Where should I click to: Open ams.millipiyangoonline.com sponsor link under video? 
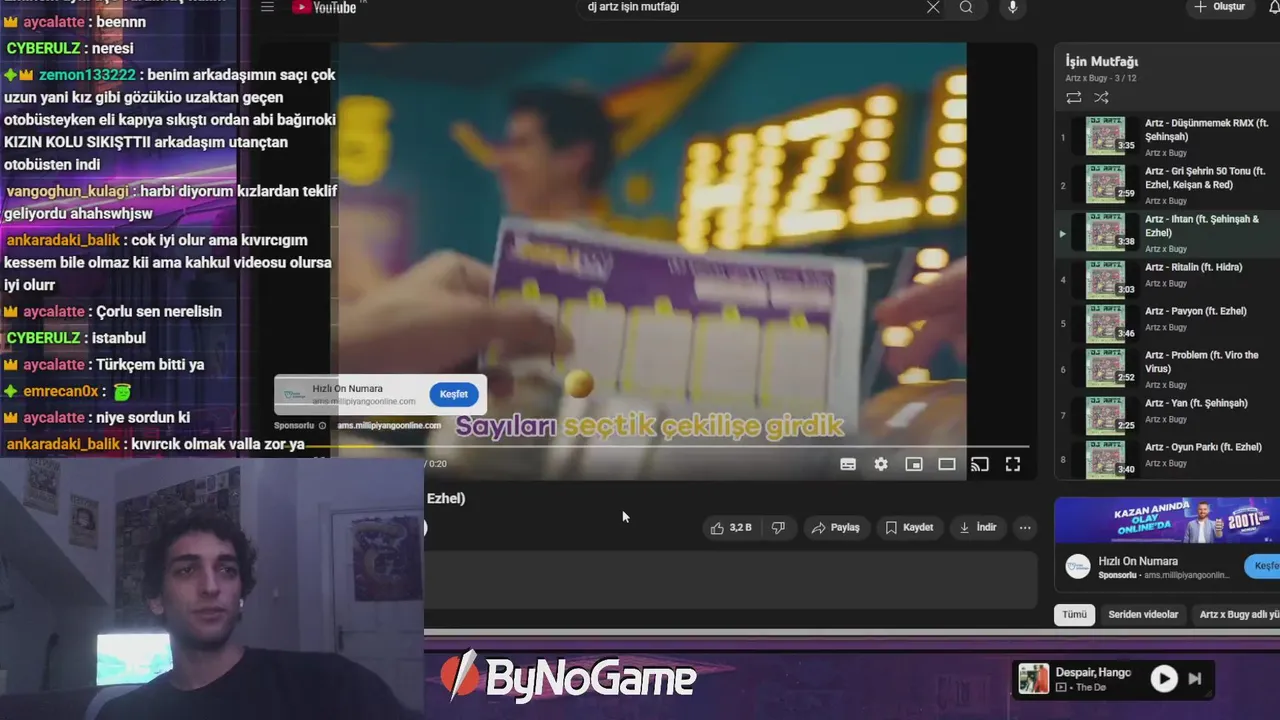tap(389, 425)
